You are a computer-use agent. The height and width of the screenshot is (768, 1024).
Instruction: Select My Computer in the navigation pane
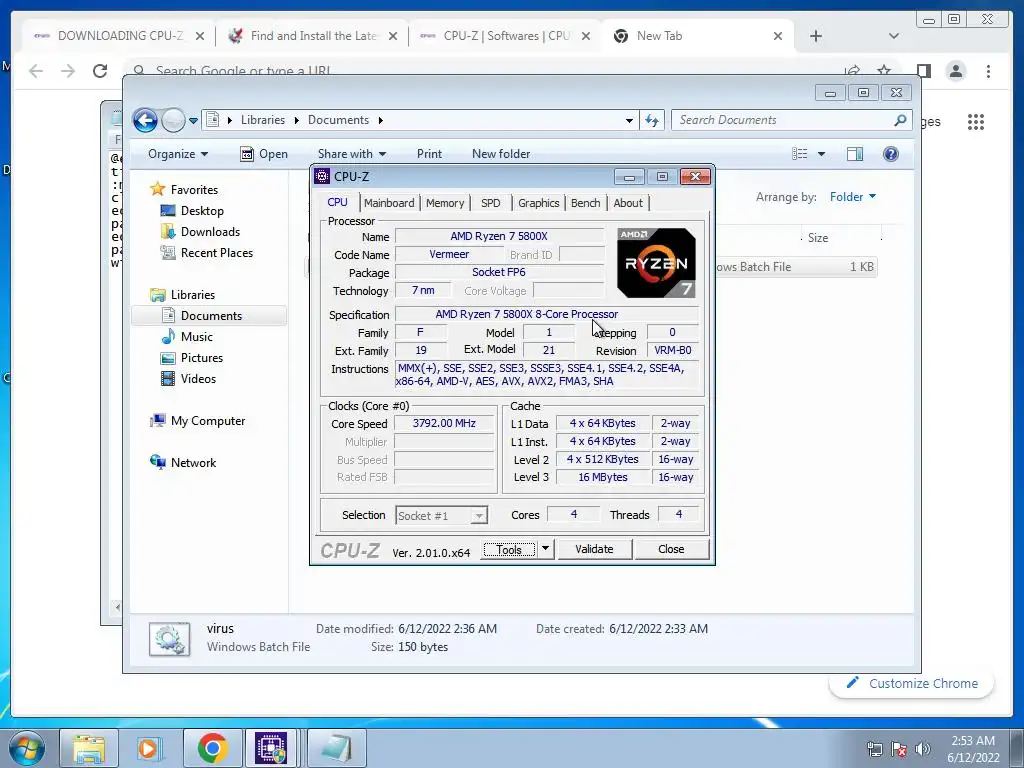[208, 421]
